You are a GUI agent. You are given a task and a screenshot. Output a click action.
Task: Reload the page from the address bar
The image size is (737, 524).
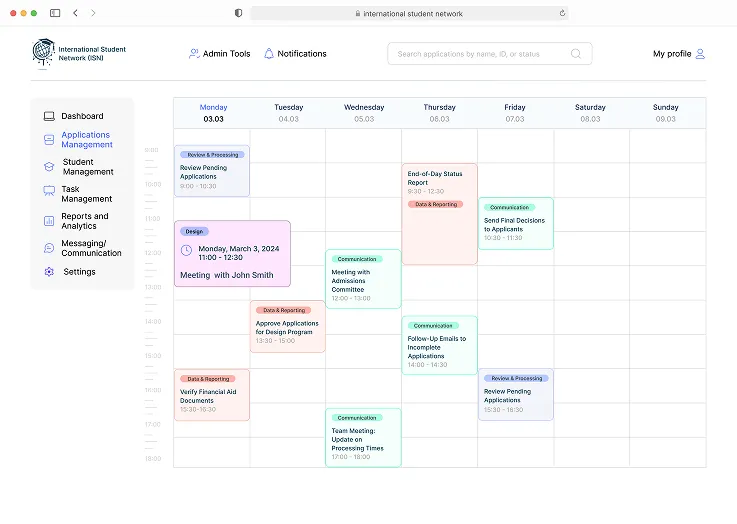562,13
